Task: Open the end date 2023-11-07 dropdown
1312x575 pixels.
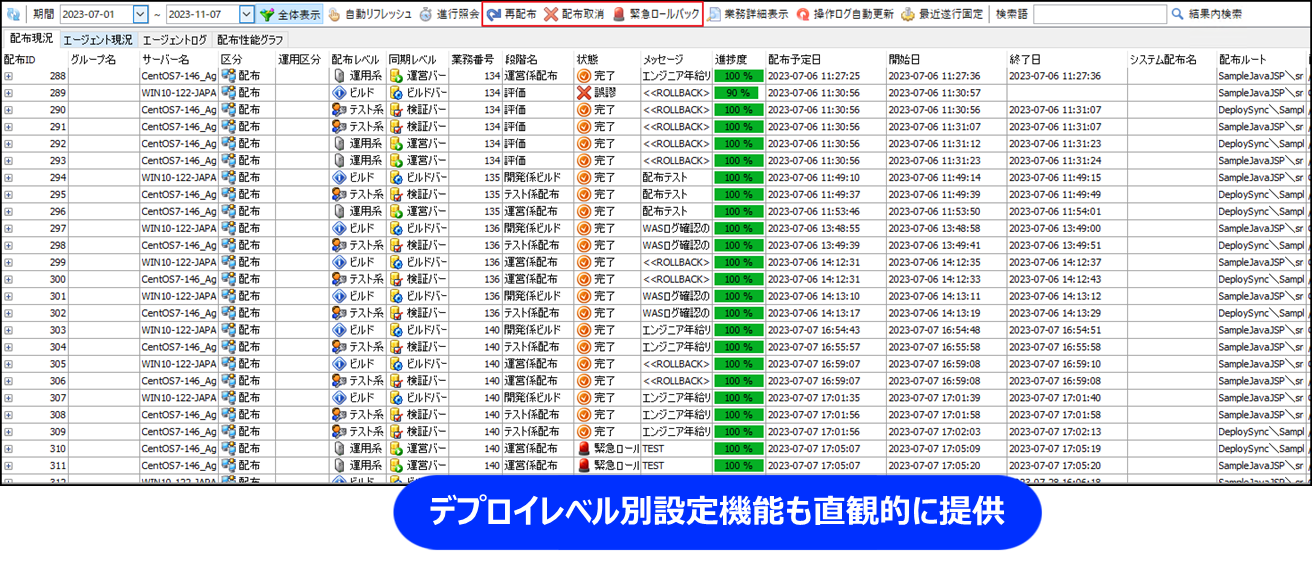Action: click(247, 15)
